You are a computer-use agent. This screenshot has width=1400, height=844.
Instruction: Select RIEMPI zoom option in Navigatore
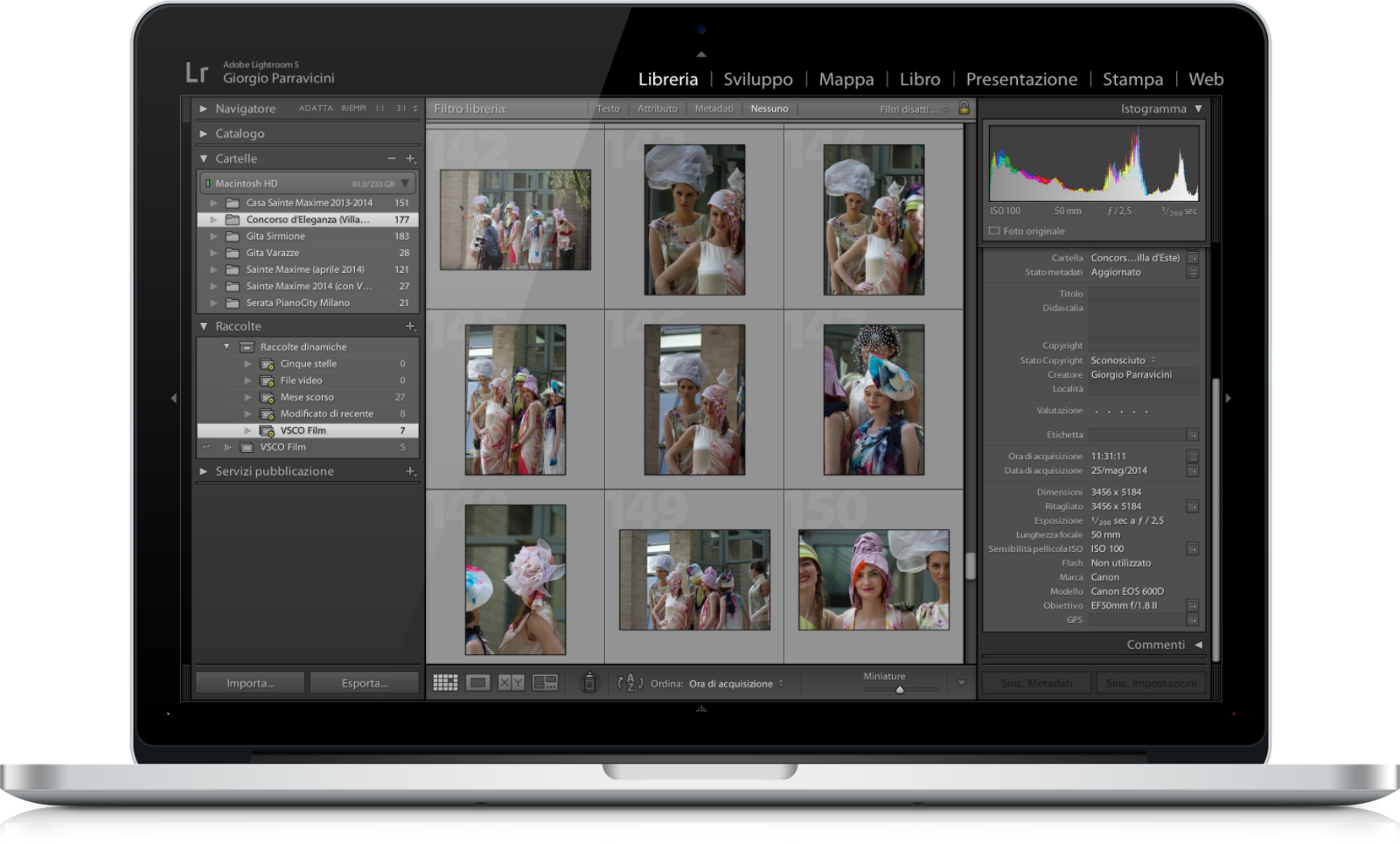tap(354, 108)
